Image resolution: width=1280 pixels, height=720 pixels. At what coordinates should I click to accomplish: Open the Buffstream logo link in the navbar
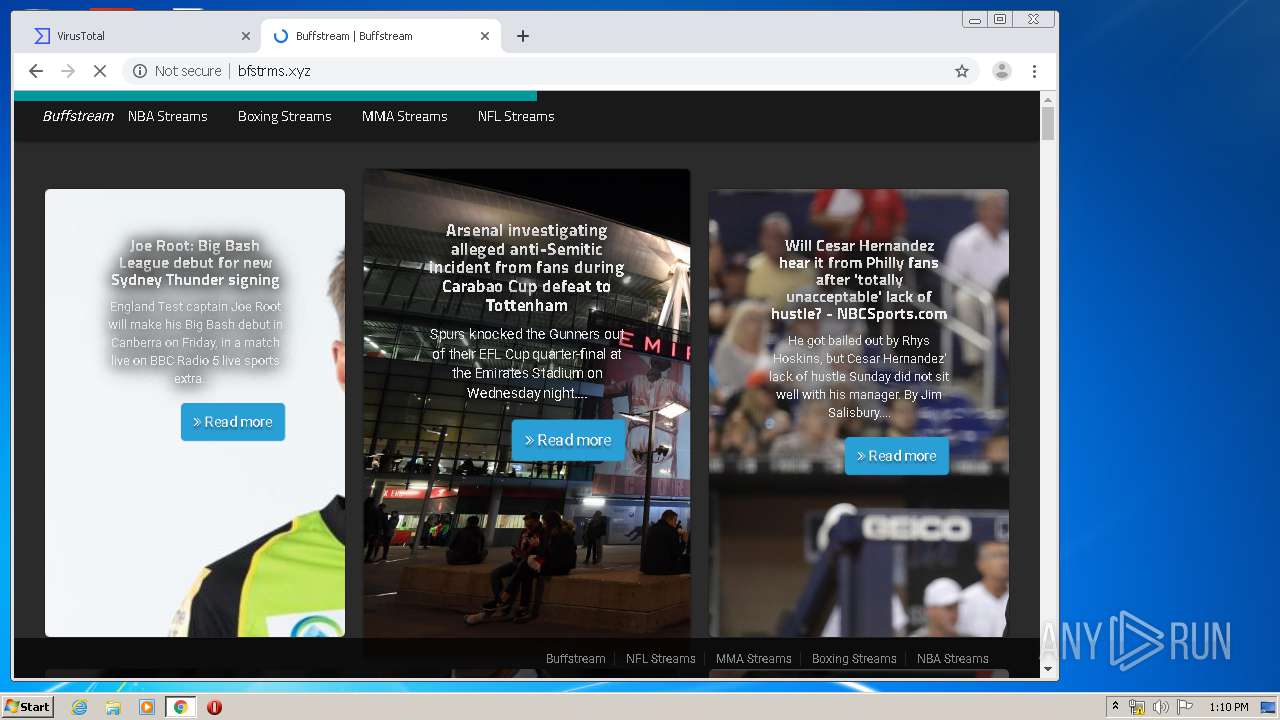[78, 116]
